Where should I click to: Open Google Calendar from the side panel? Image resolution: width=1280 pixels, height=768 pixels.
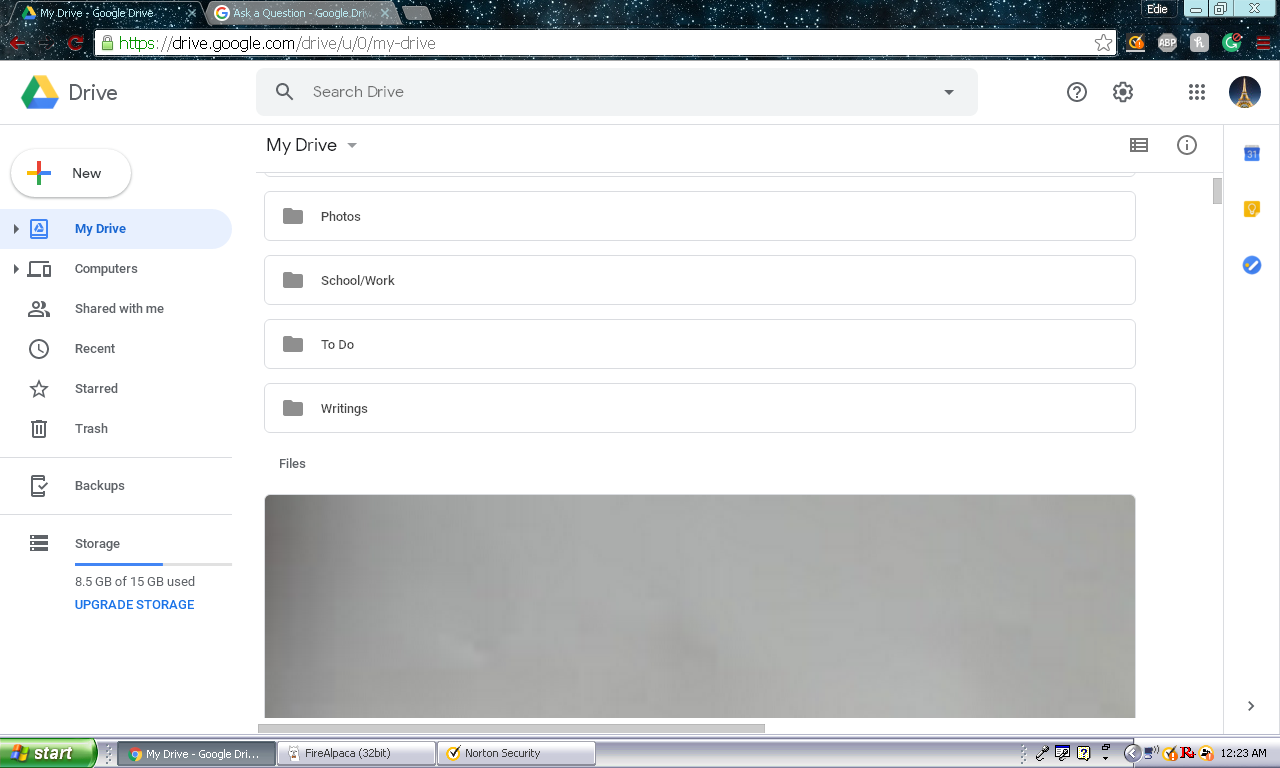coord(1252,154)
